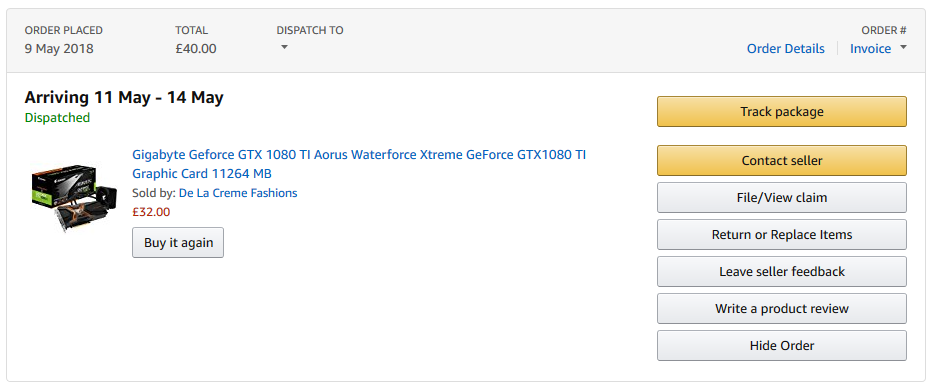Click the Buy it again button
This screenshot has width=933, height=388.
[x=178, y=243]
